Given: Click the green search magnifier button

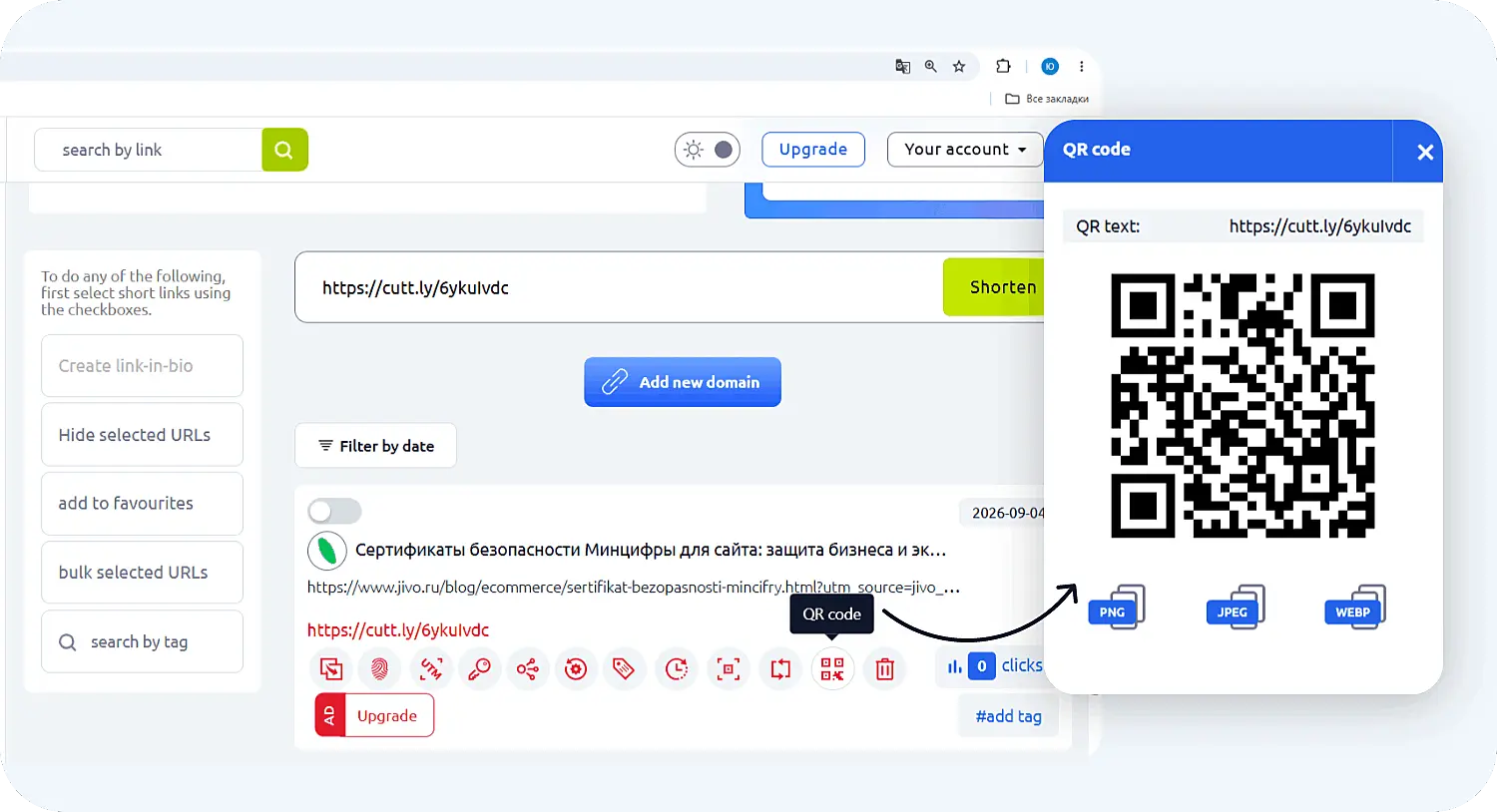Looking at the screenshot, I should tap(284, 150).
